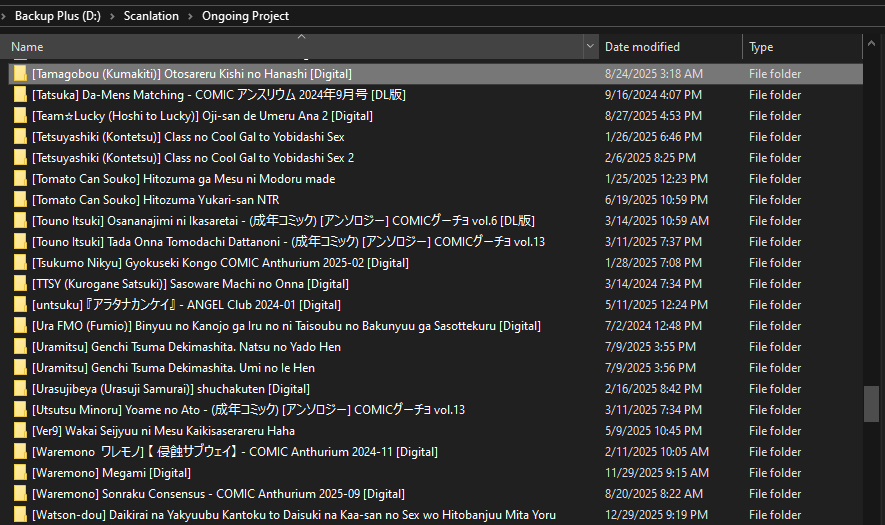
Task: Select [Tsukumo Nikyu] Gyokuseki Kongo folder name
Action: [220, 263]
